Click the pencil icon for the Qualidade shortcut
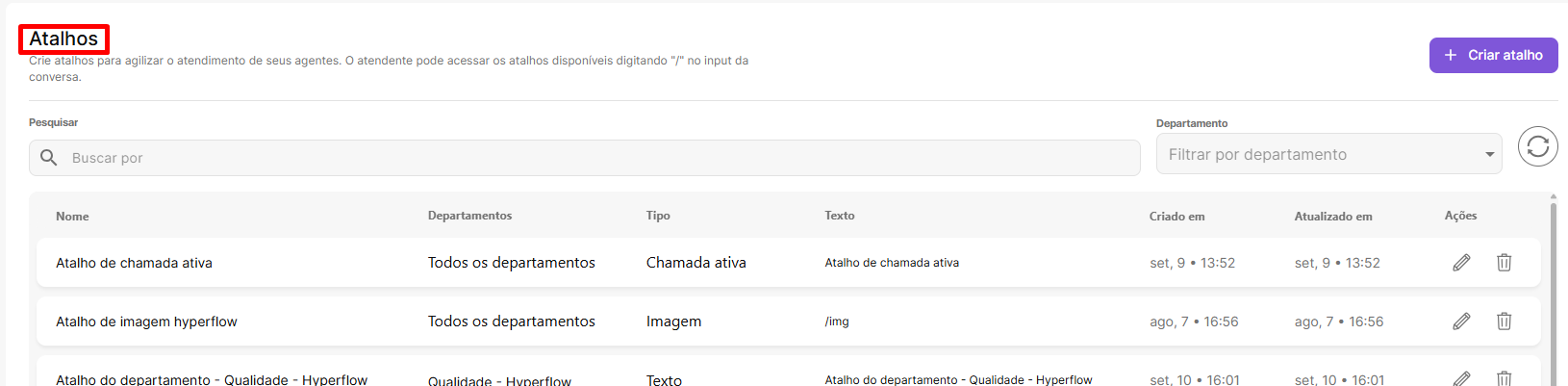 (x=1461, y=378)
